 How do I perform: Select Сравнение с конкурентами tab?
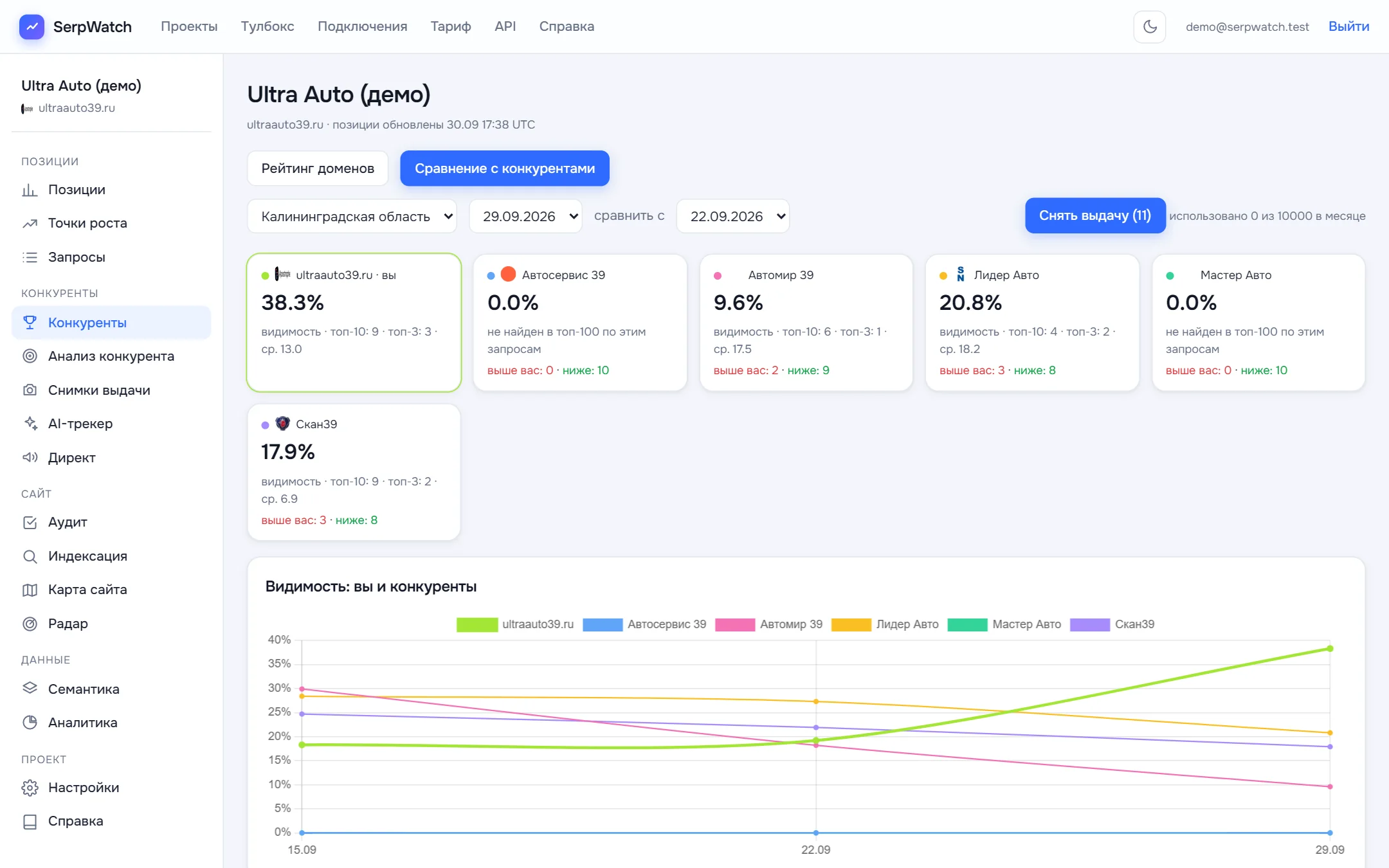(x=505, y=168)
